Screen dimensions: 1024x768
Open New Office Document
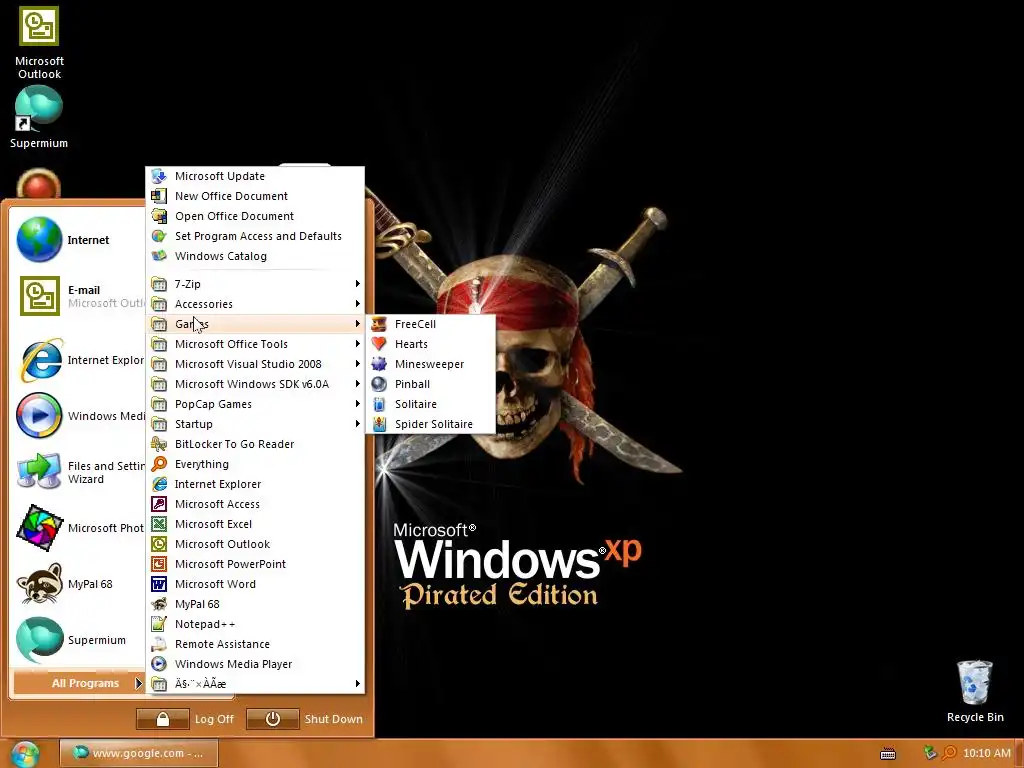(x=255, y=196)
